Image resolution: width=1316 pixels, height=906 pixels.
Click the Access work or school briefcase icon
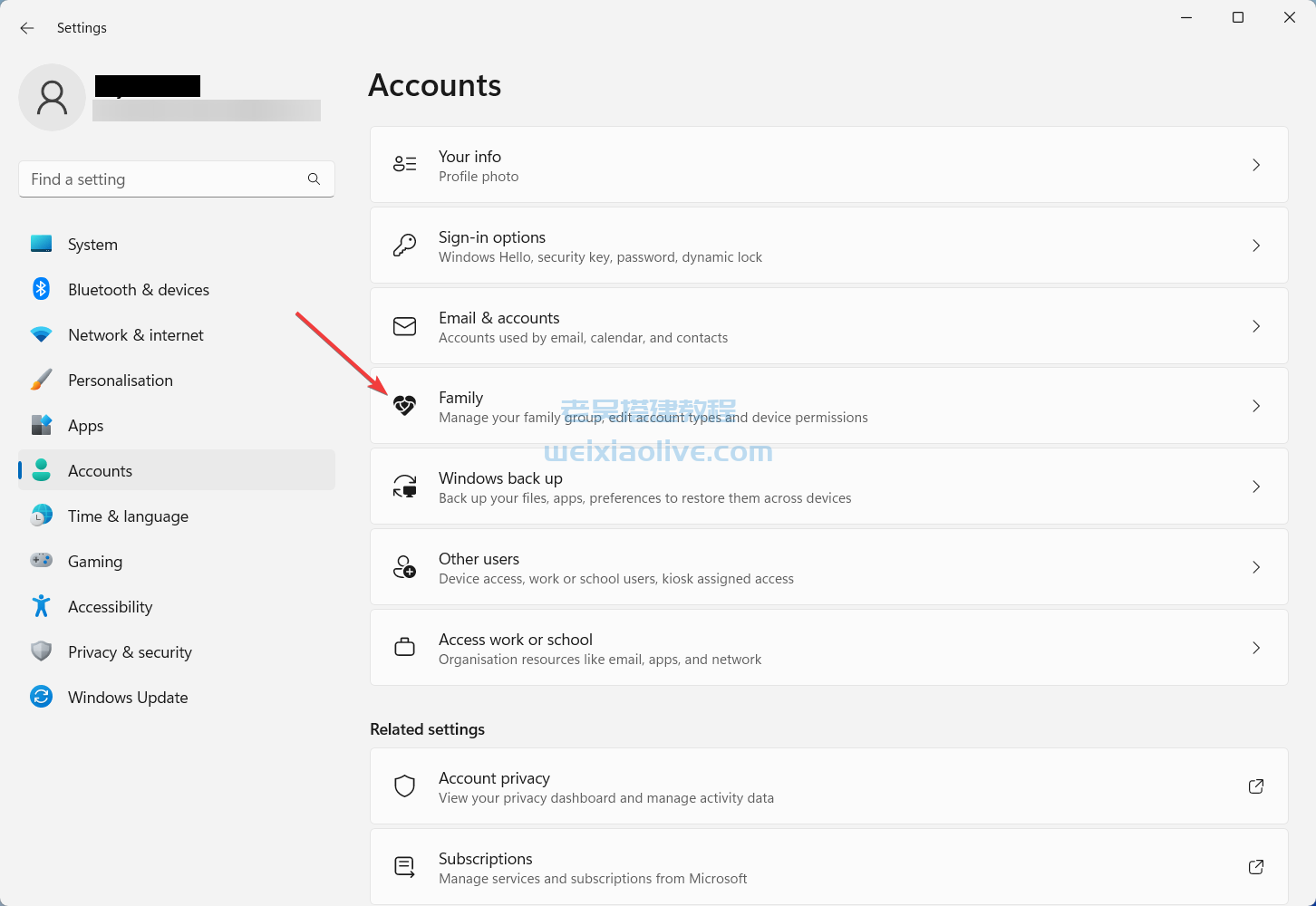tap(404, 647)
